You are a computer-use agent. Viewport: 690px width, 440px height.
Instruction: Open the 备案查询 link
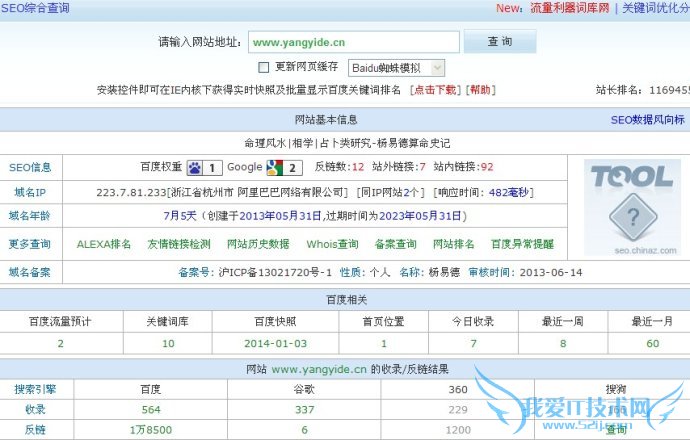pos(396,244)
